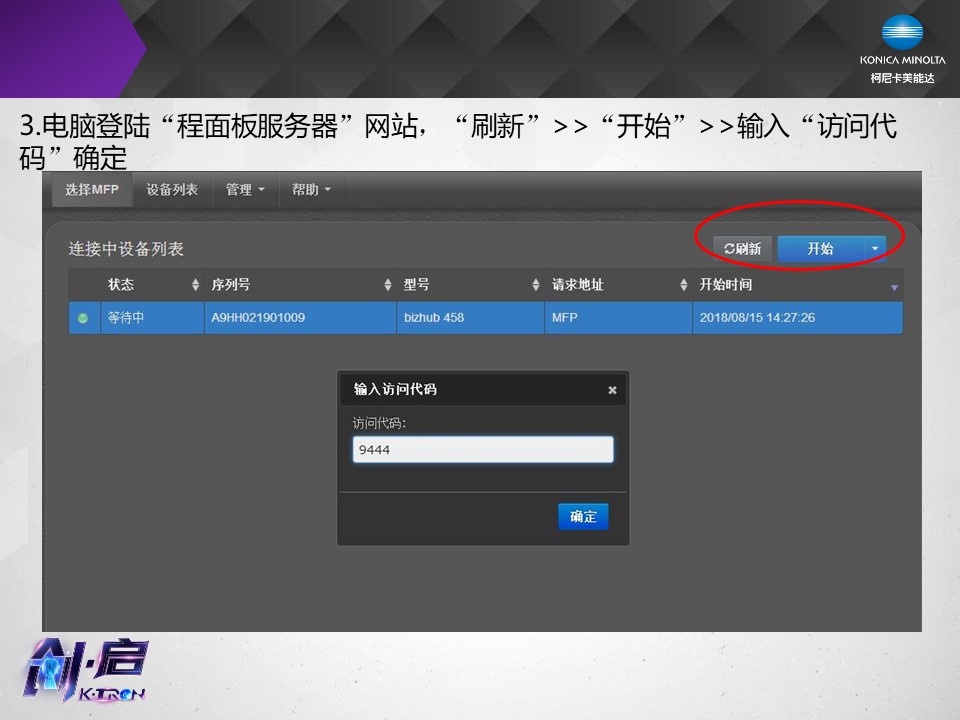Click the green status indicator in the device row
This screenshot has height=720, width=960.
pos(83,318)
